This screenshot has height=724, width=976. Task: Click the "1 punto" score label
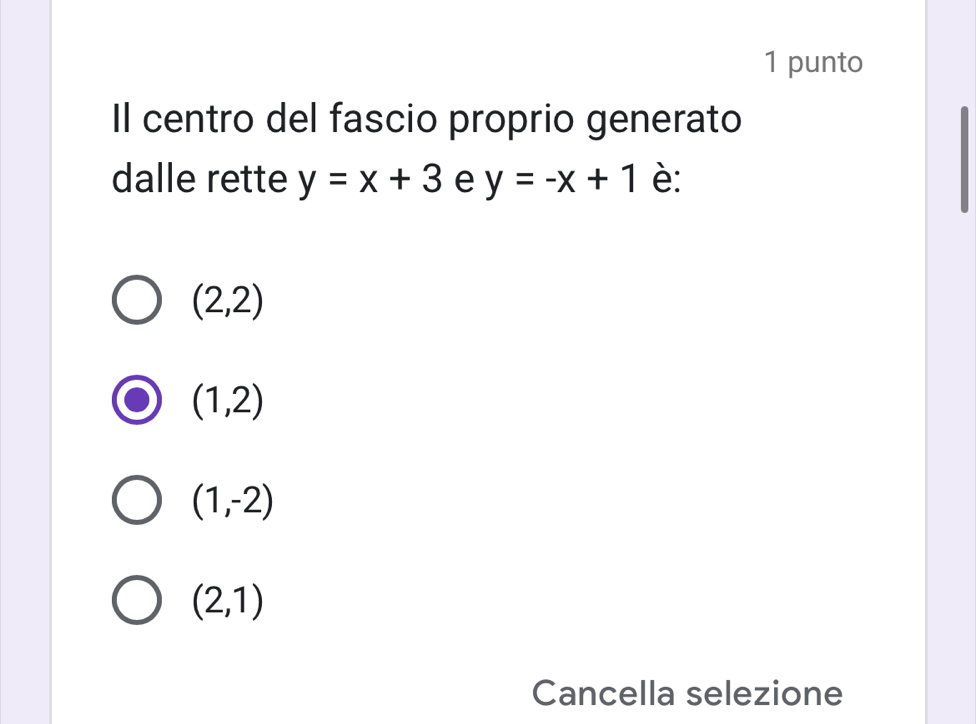pyautogui.click(x=811, y=62)
